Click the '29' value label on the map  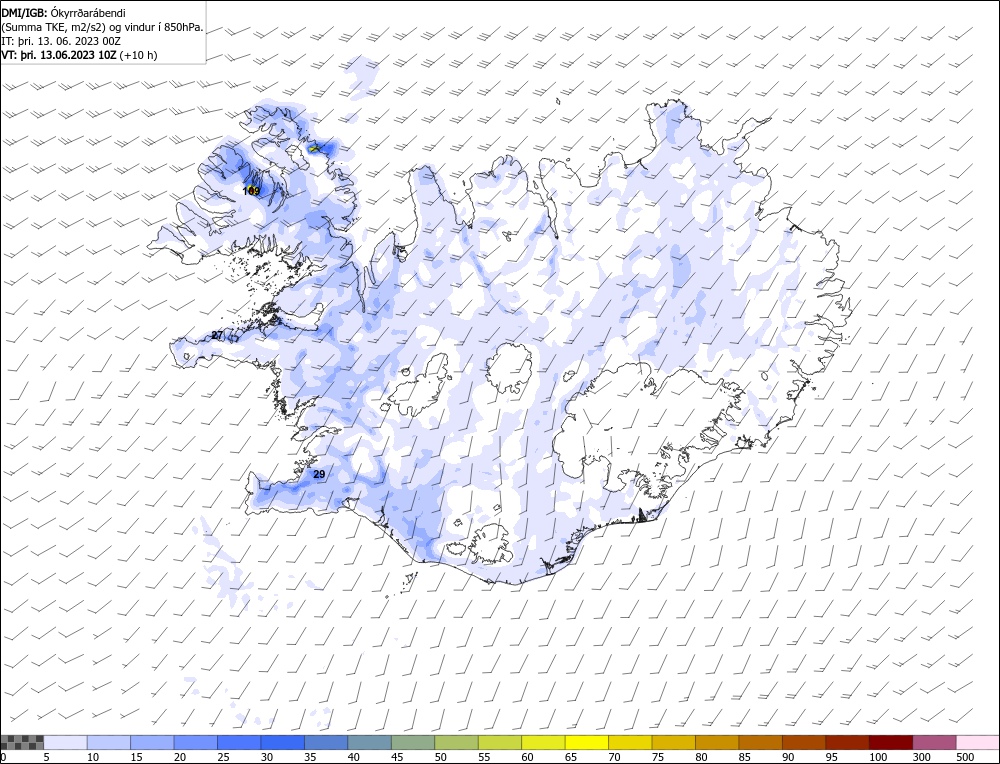tap(320, 474)
